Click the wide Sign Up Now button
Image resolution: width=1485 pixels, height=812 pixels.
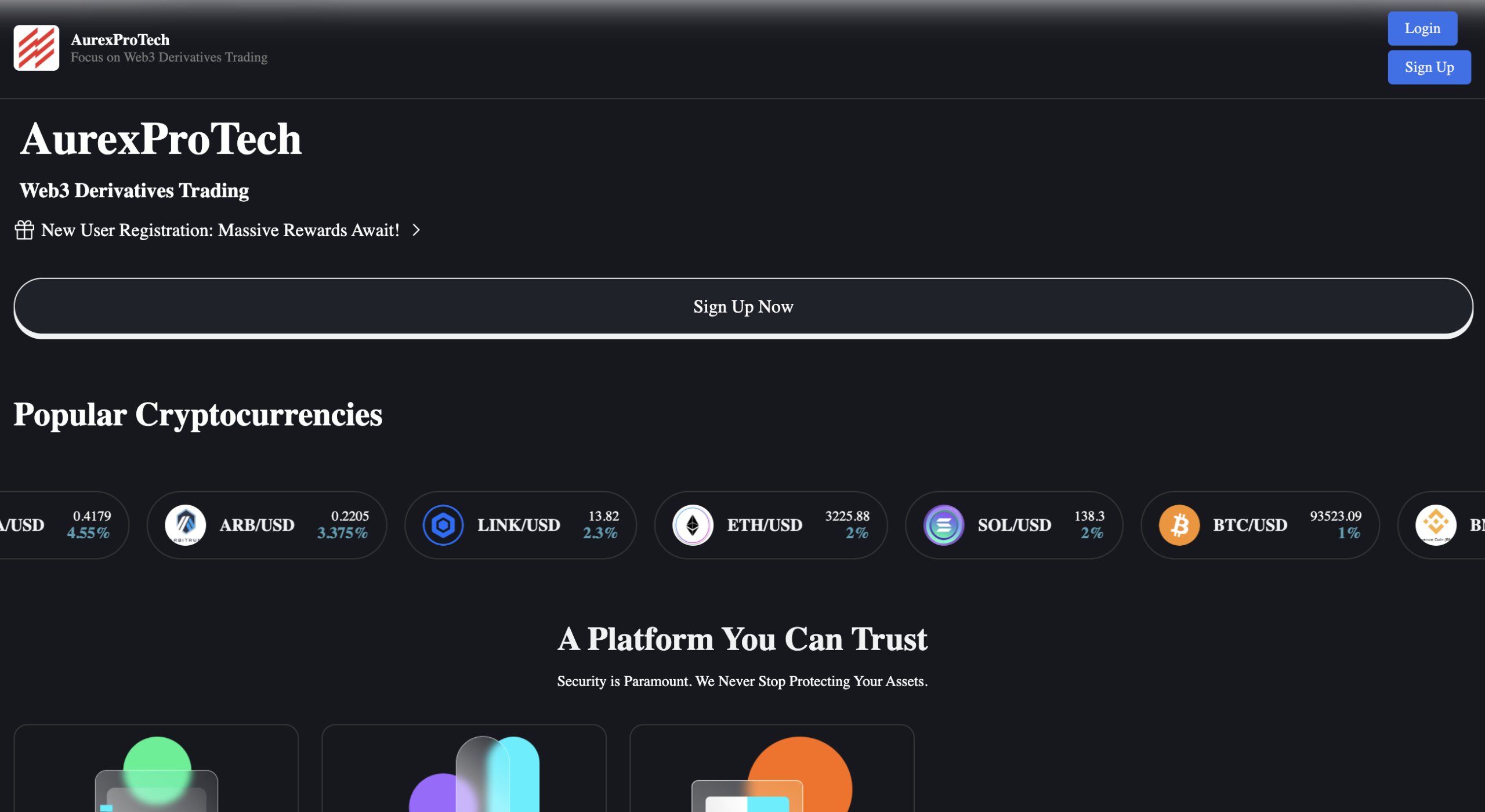742,307
